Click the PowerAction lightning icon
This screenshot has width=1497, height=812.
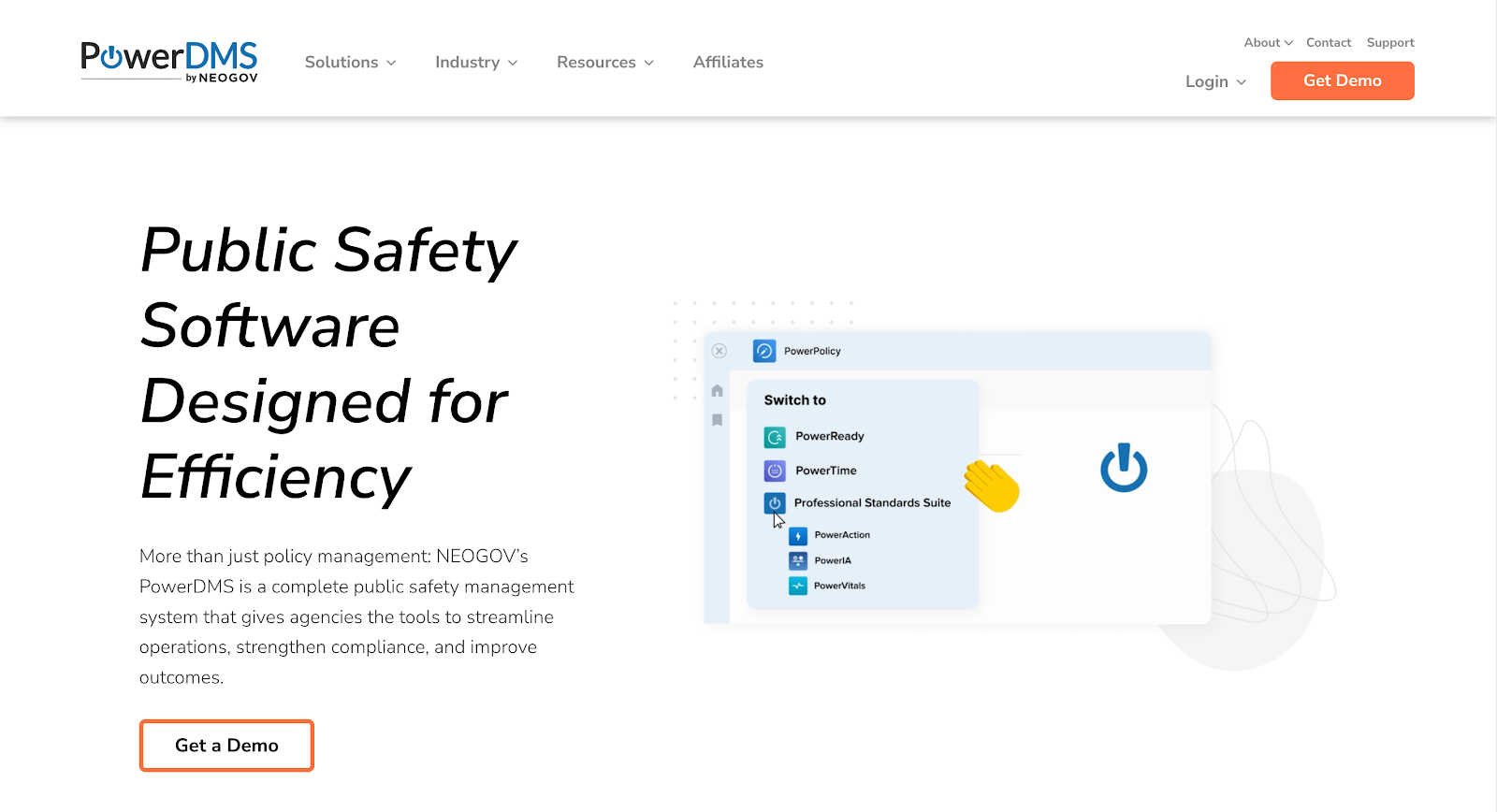pyautogui.click(x=798, y=536)
